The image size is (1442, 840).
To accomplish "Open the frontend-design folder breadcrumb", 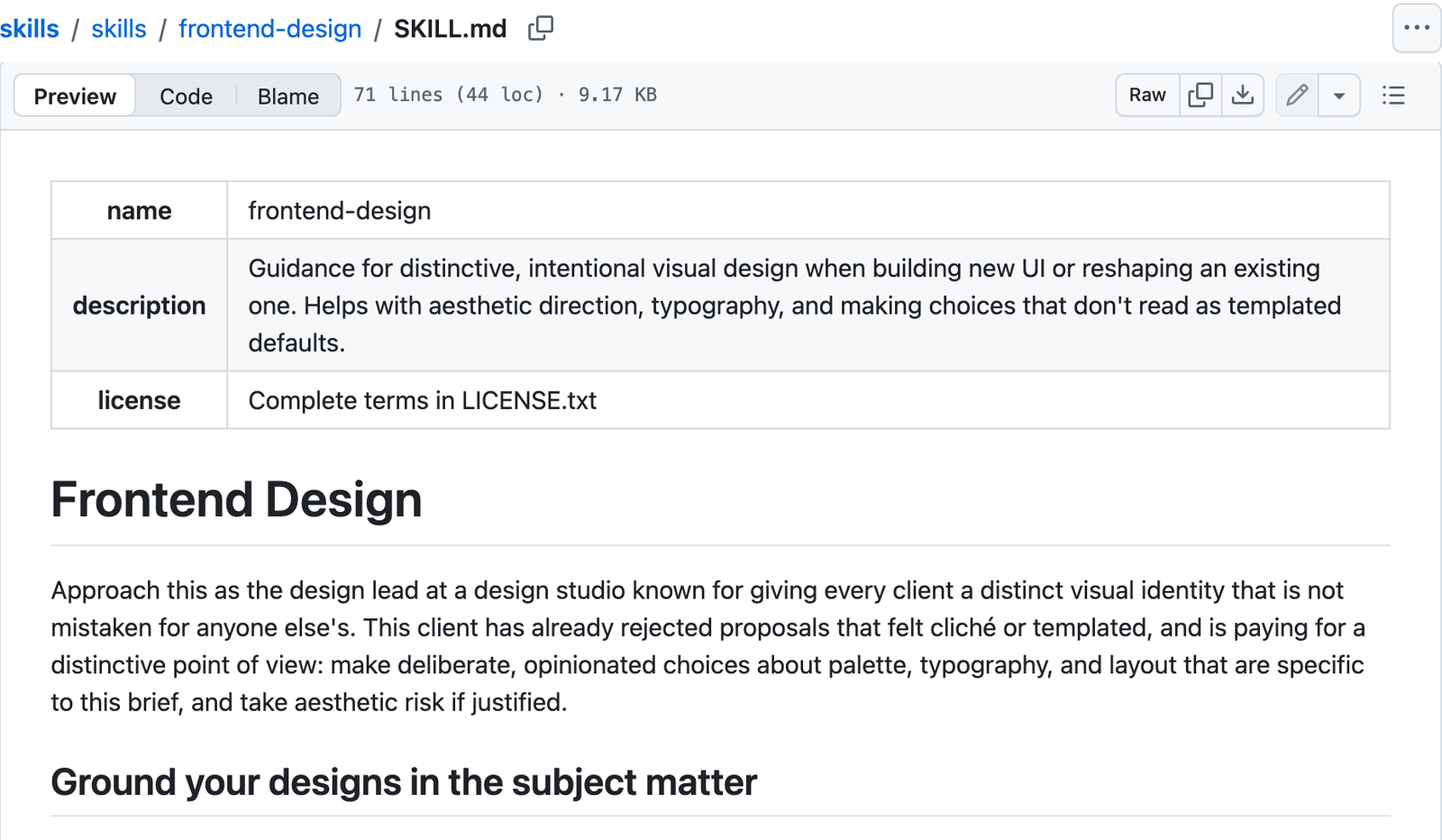I will tap(269, 29).
